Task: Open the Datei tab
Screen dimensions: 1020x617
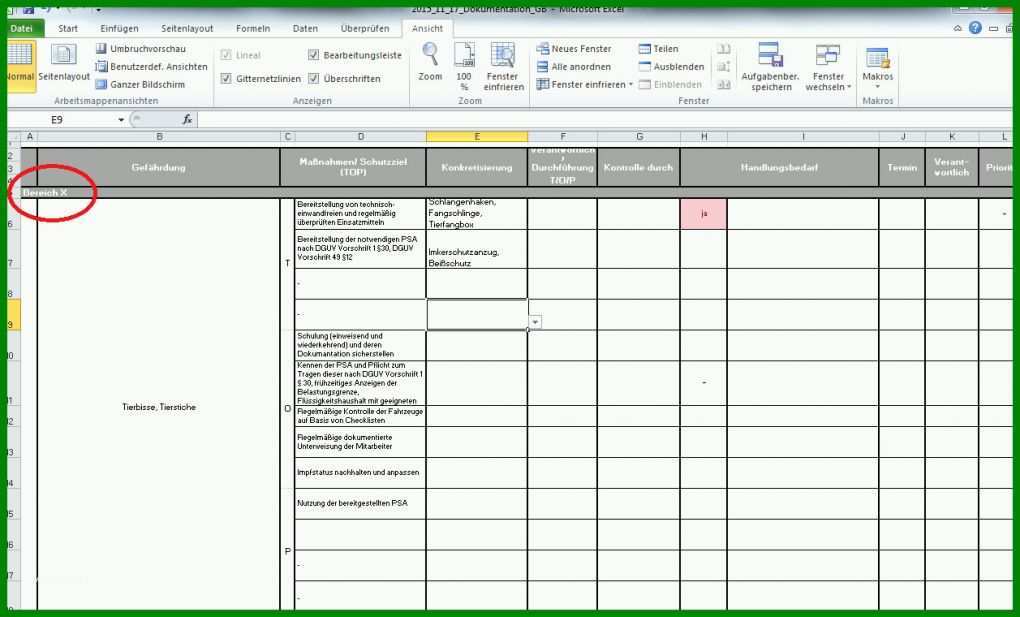Action: point(22,28)
